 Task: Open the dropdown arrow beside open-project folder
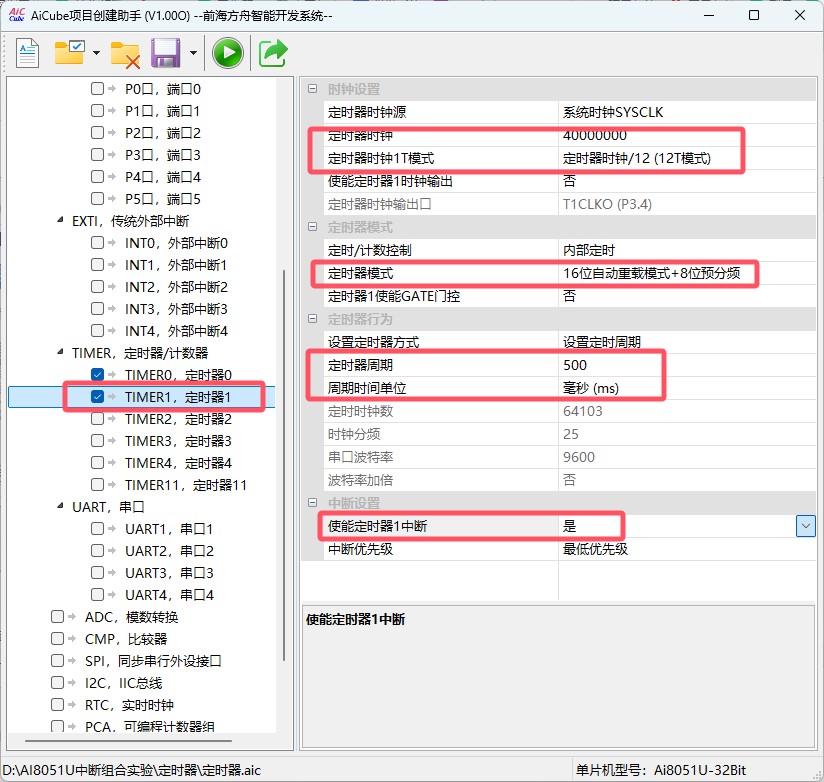96,53
